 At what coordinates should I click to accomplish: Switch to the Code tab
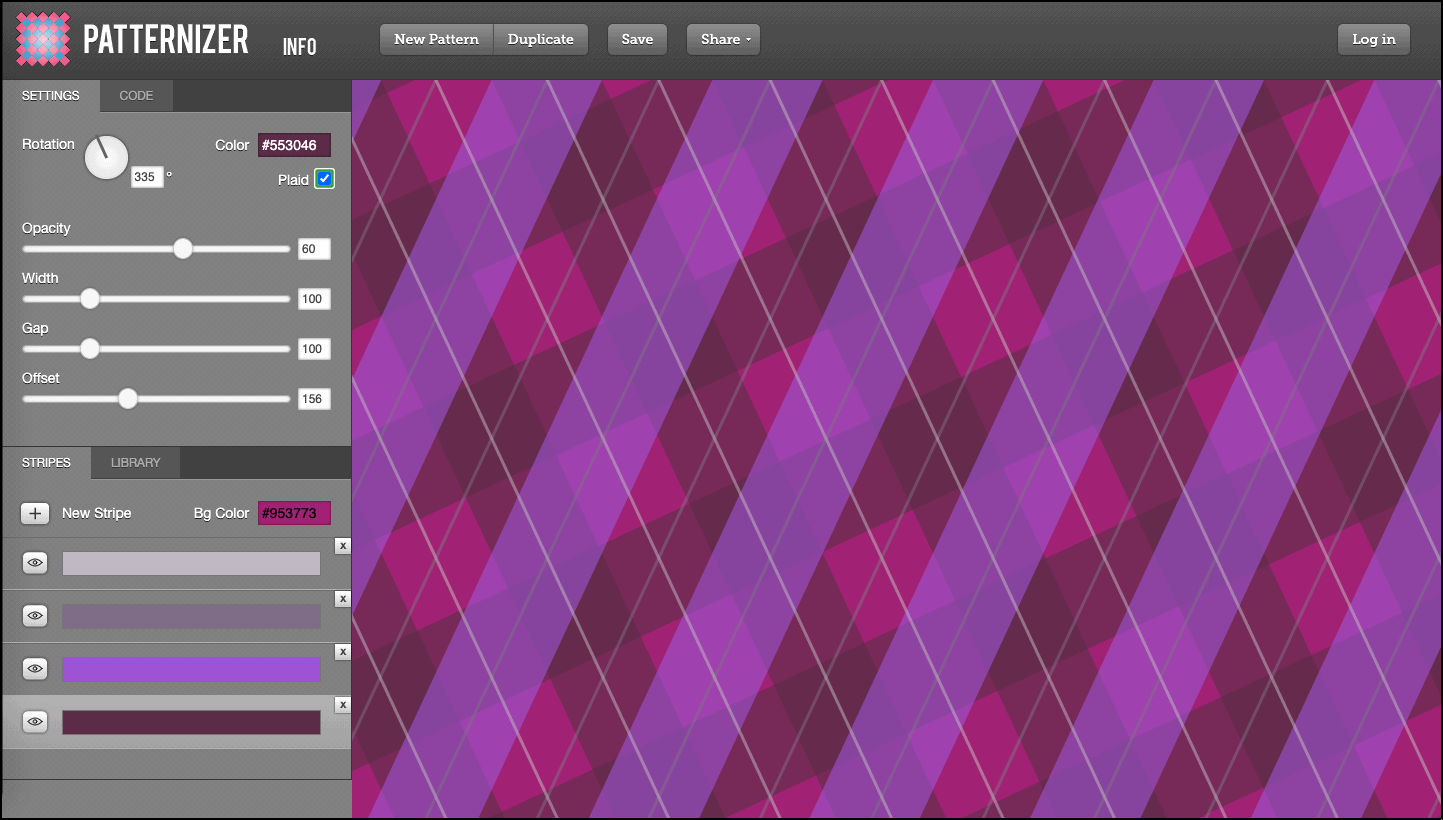[x=136, y=96]
